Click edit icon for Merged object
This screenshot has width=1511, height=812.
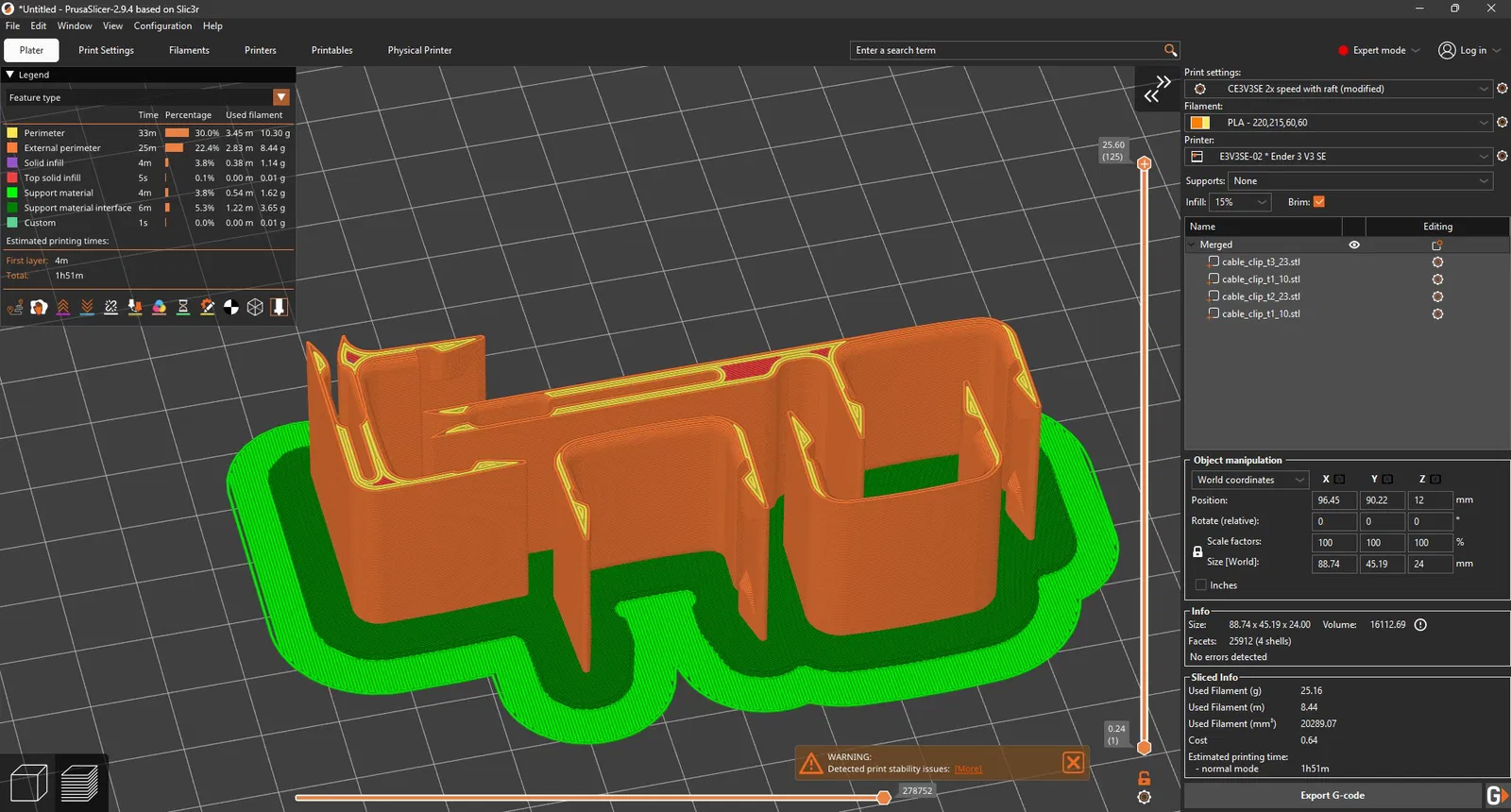[x=1437, y=245]
